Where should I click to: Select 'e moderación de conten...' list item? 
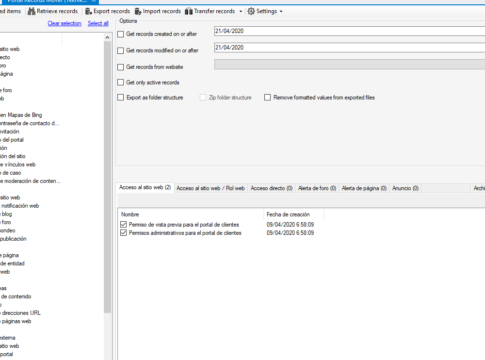pos(30,181)
